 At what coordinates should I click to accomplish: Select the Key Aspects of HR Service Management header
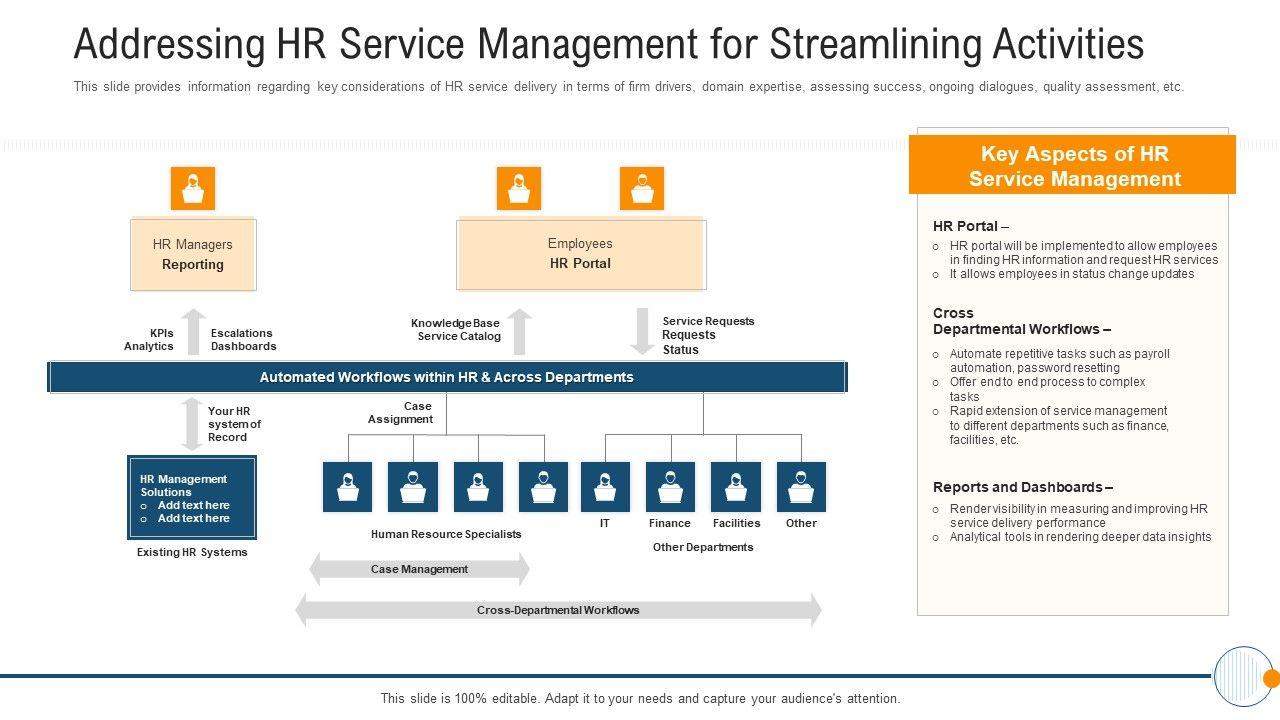pyautogui.click(x=1073, y=166)
